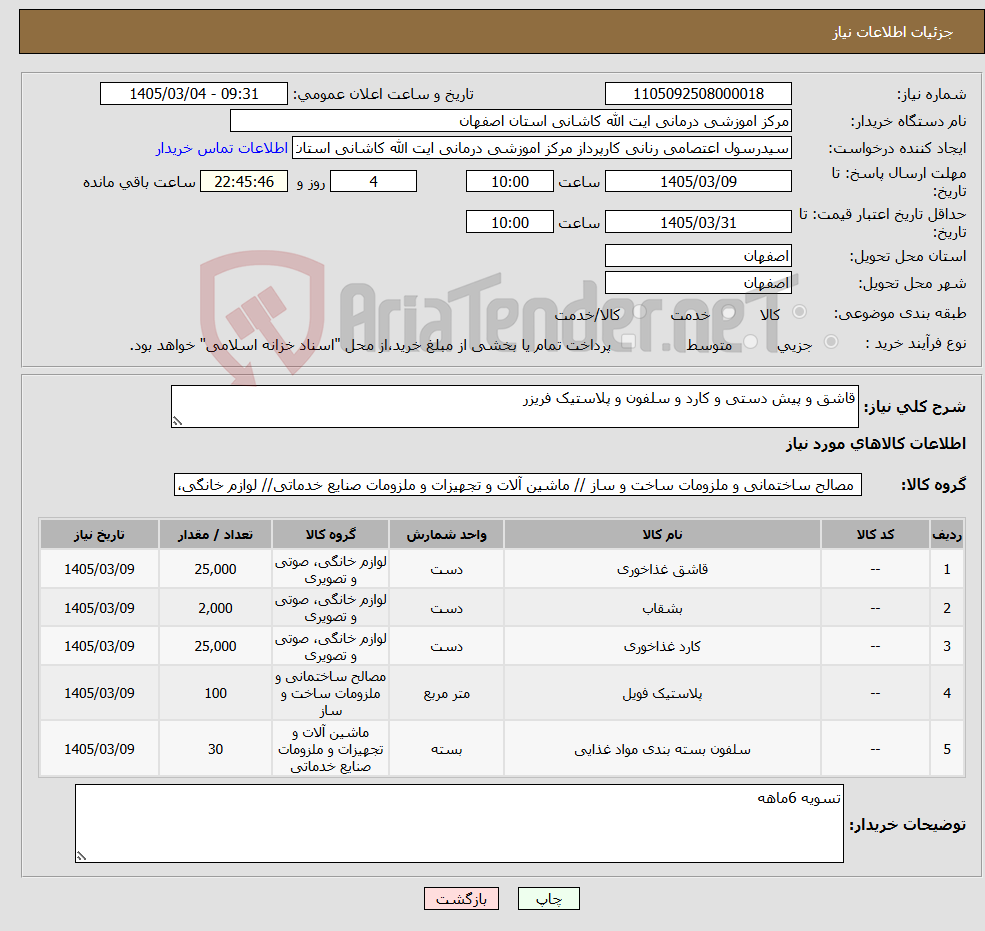Click the واحد شمارش column header

446,535
